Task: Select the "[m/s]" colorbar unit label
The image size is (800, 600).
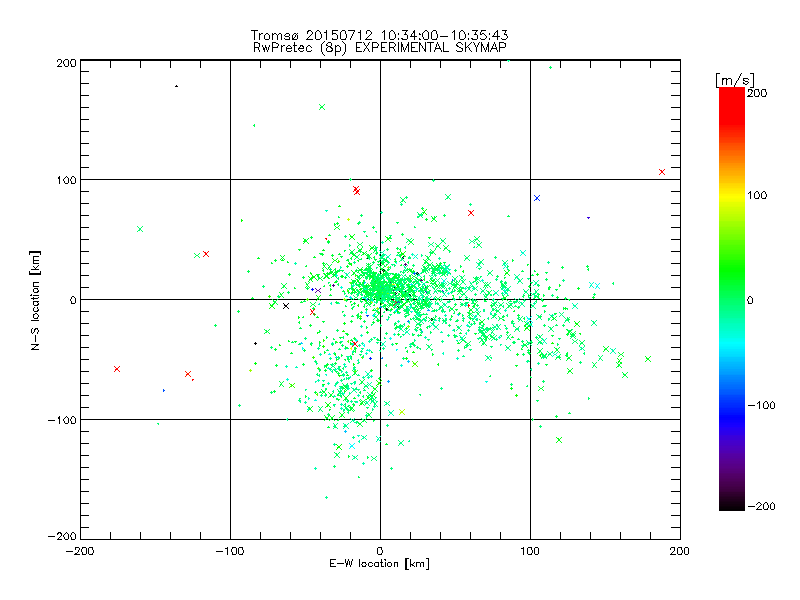Action: [x=735, y=80]
